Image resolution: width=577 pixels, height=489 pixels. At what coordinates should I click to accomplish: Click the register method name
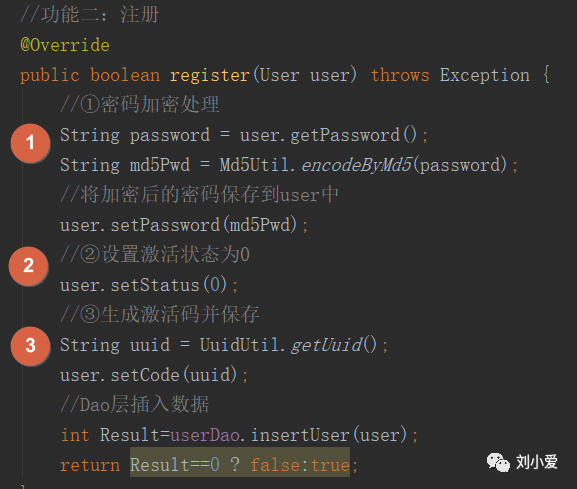[210, 75]
